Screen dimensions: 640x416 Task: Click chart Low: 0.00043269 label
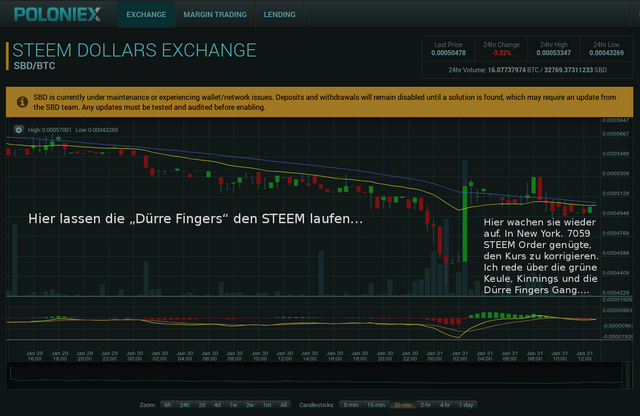pyautogui.click(x=97, y=130)
